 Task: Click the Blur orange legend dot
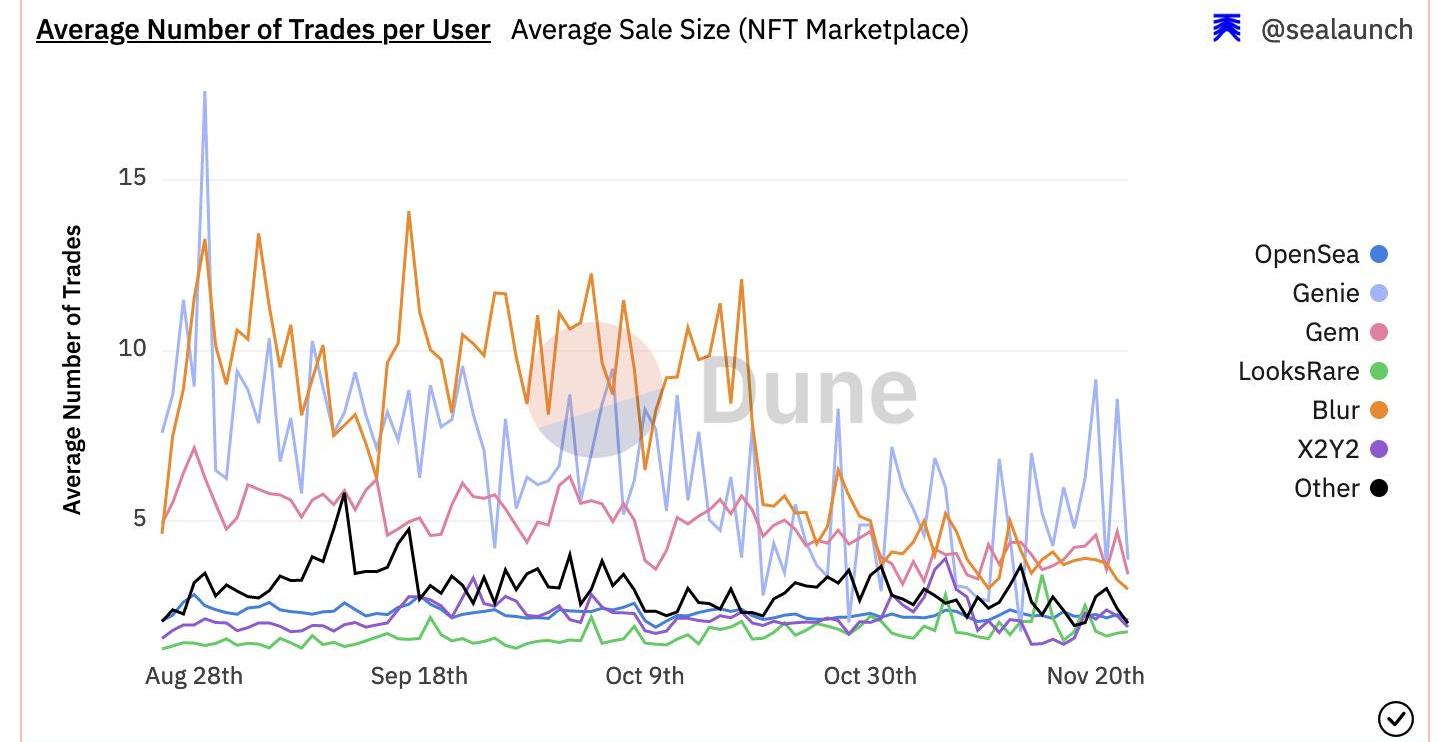(1379, 410)
